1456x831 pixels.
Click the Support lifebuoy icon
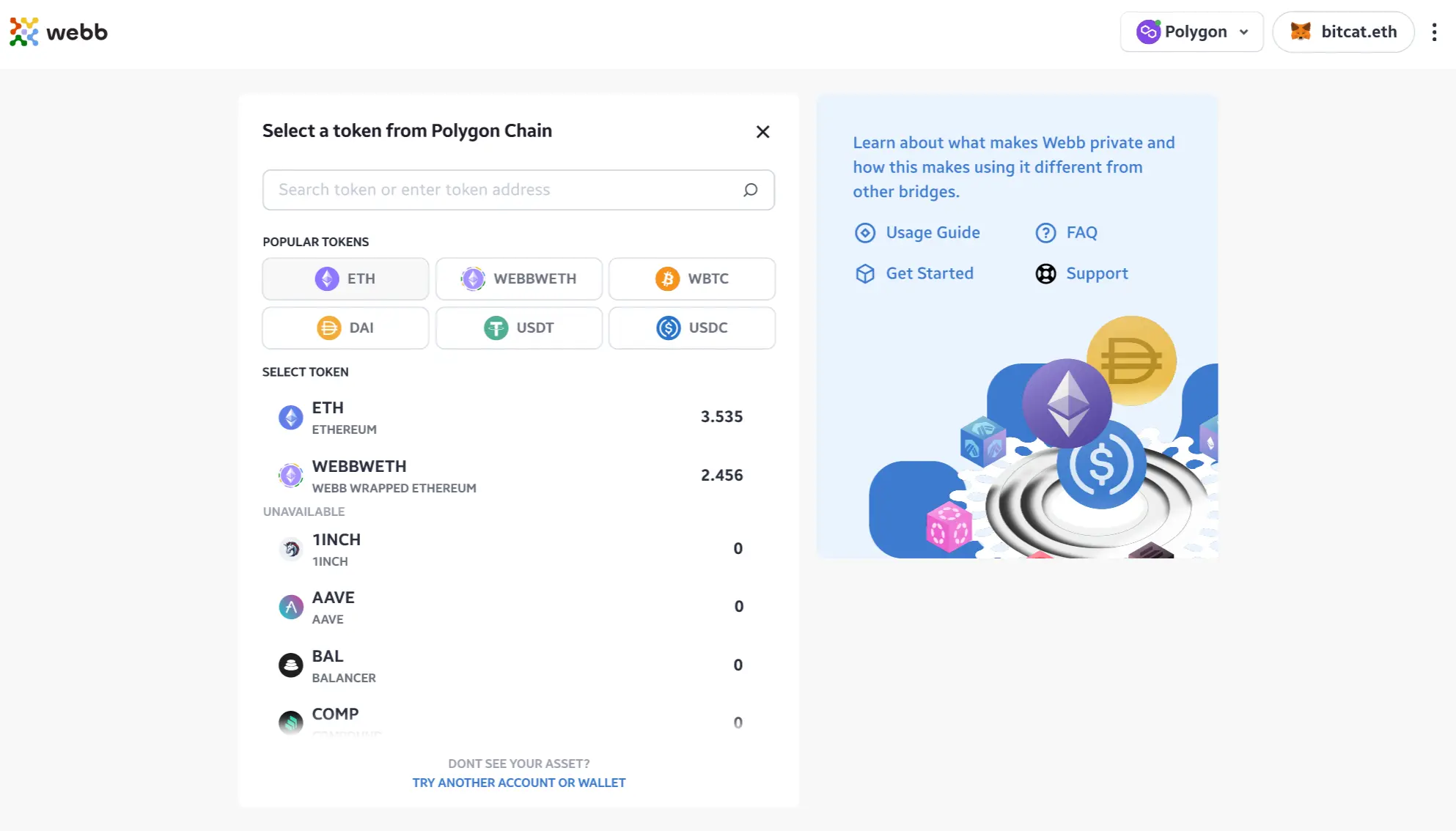coord(1045,273)
